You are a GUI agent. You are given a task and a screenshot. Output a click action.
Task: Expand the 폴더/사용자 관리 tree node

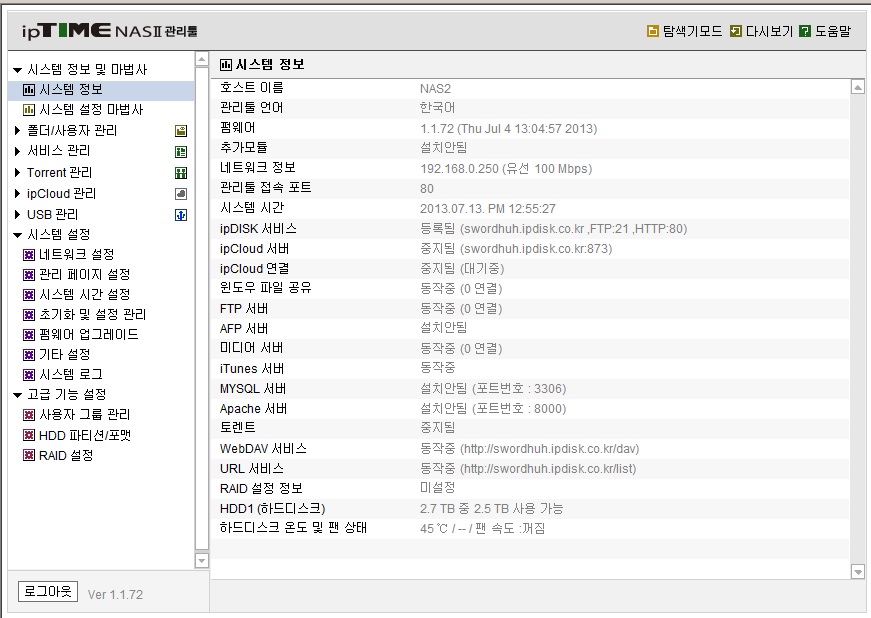(x=17, y=130)
